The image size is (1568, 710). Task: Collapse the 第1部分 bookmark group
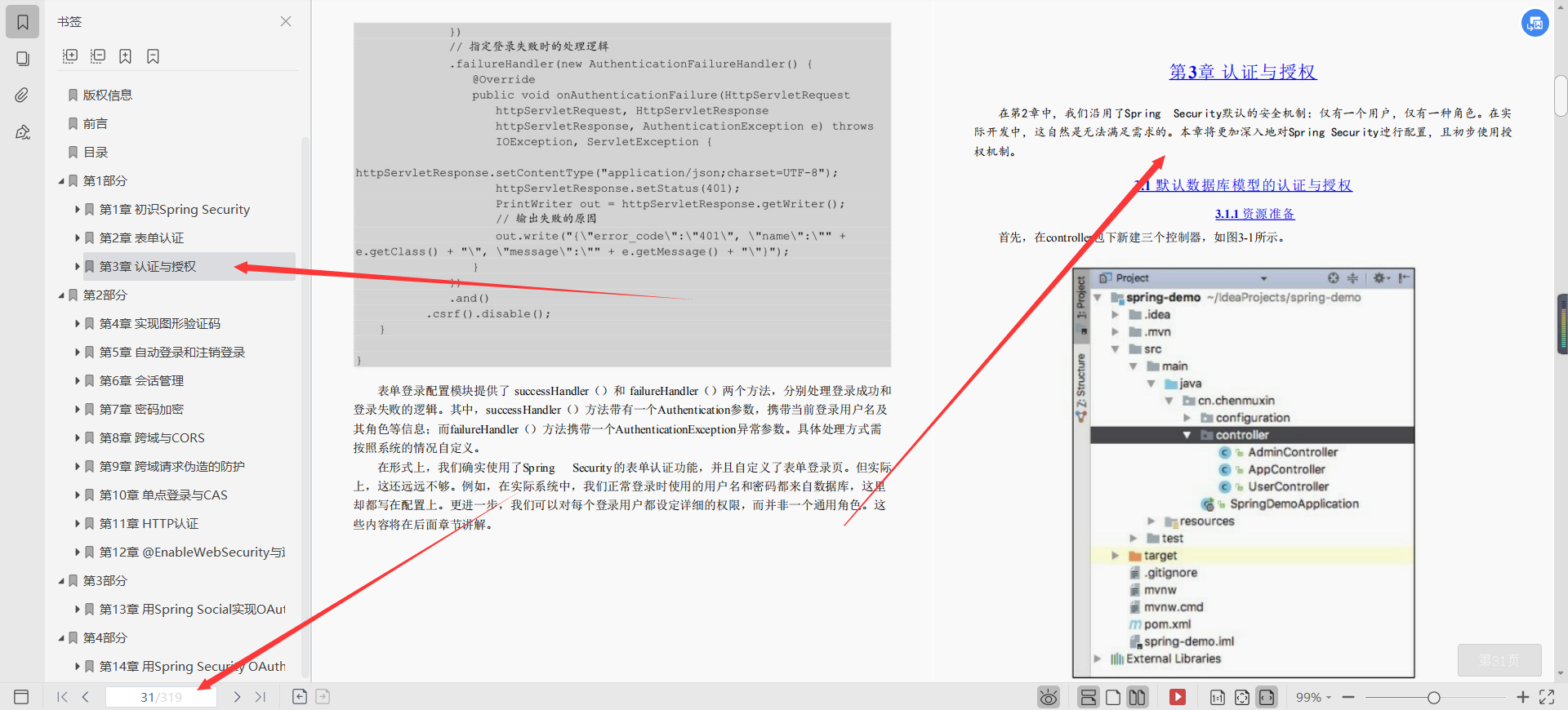[61, 181]
